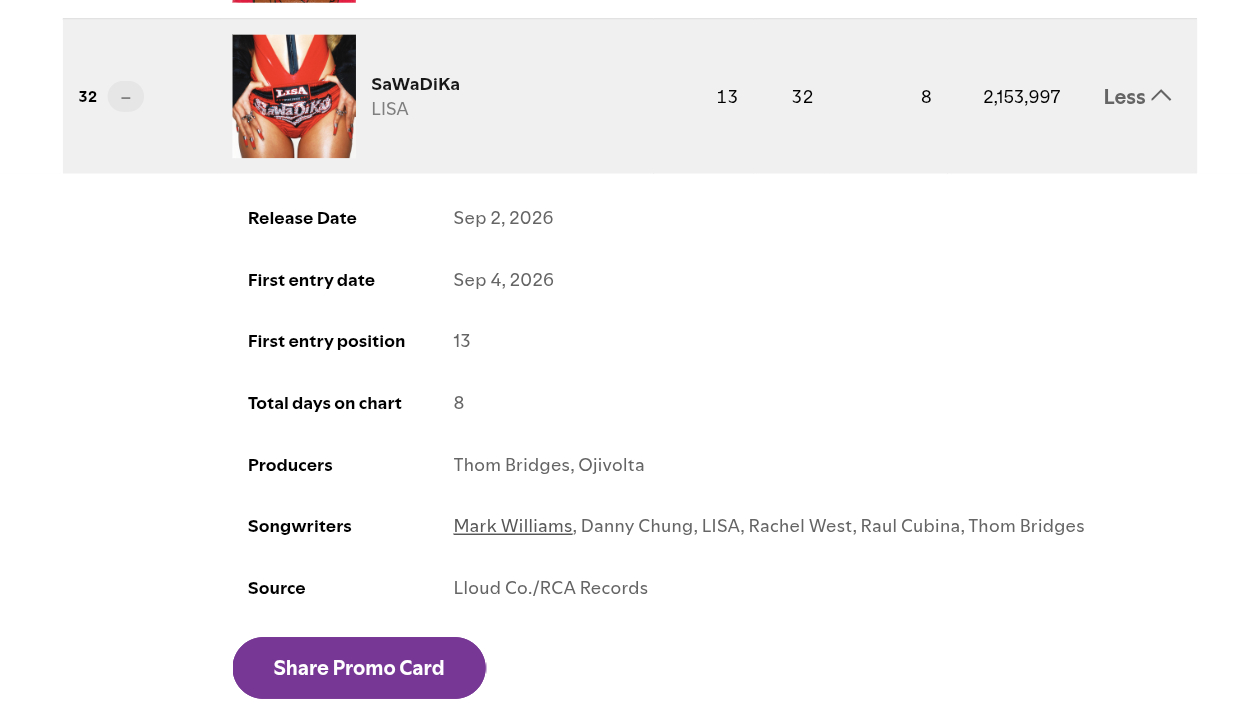Viewport: 1260px width, 717px height.
Task: Select the source Lloud Co./RCA Records
Action: (551, 588)
